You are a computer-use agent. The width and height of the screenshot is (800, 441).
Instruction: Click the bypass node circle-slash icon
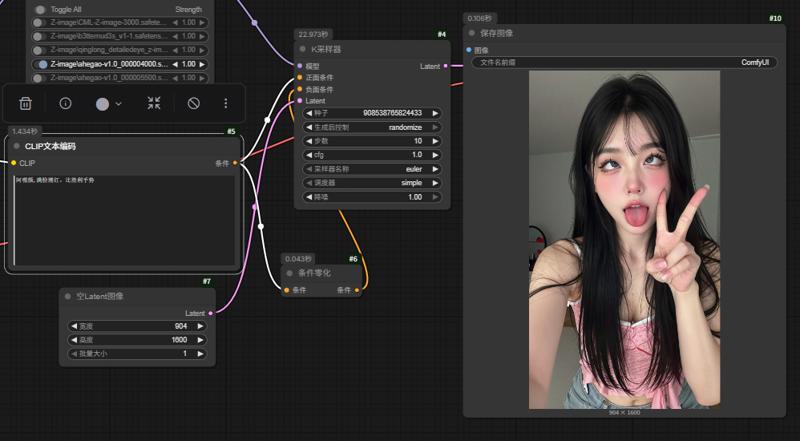(x=194, y=103)
